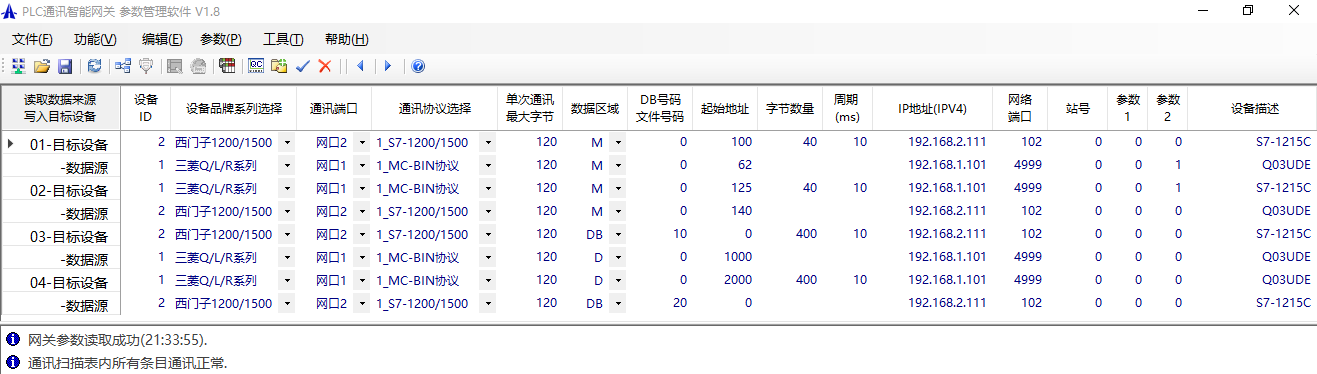Click the red-green grid table icon

tap(227, 66)
